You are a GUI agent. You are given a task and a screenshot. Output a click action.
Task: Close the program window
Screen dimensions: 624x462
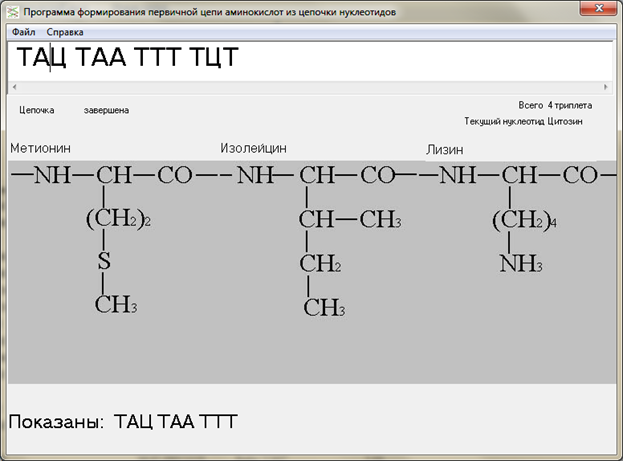601,10
